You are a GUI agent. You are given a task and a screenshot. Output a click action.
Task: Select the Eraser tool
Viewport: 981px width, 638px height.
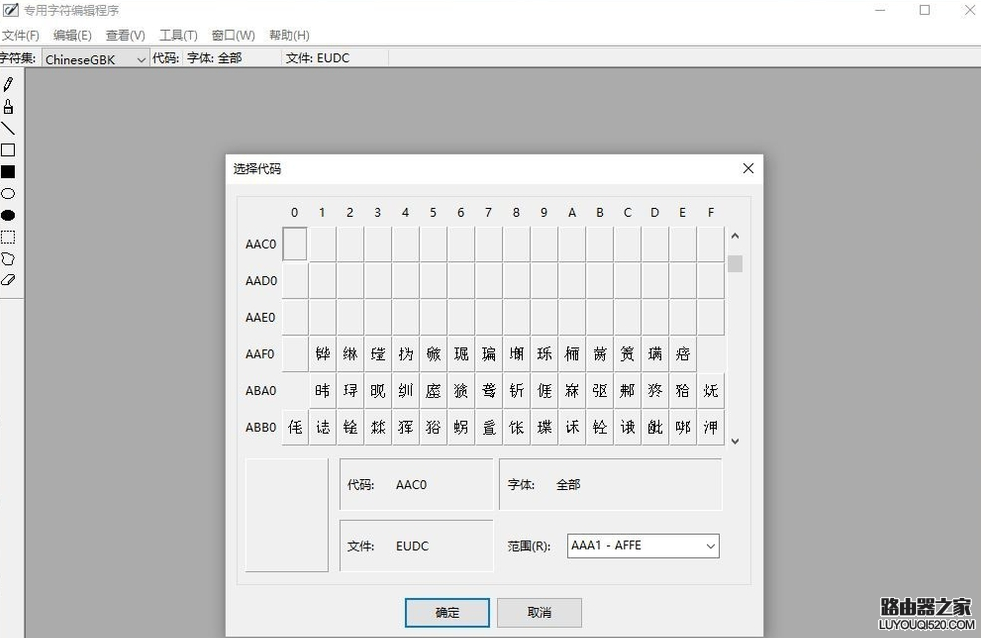point(10,280)
